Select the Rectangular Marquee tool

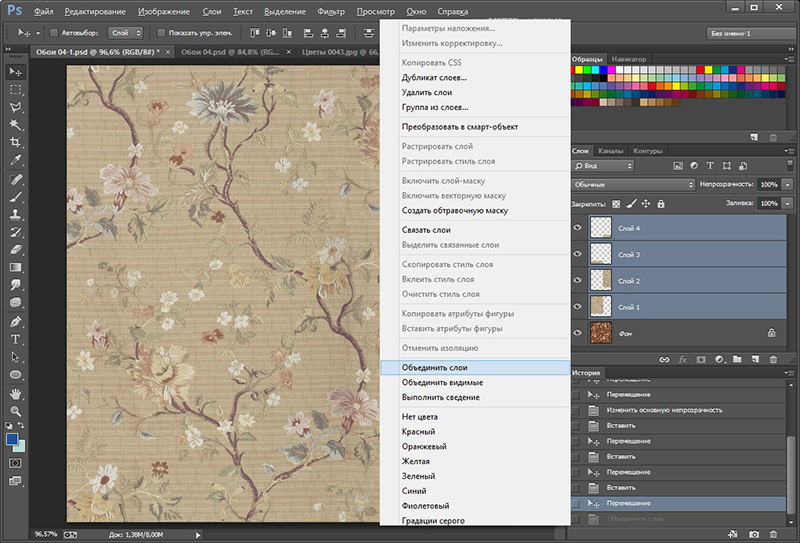[15, 89]
